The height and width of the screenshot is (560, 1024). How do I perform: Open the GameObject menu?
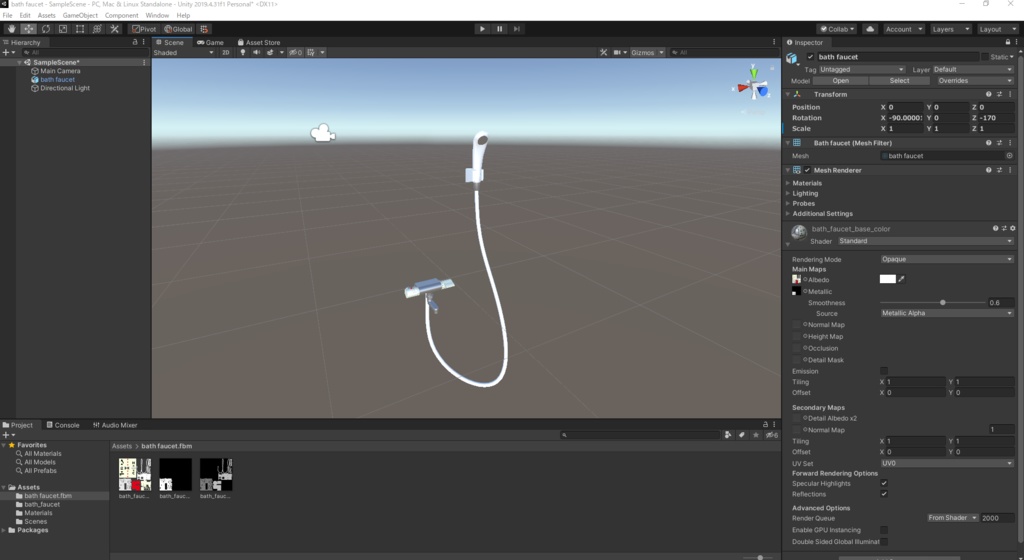pos(80,15)
